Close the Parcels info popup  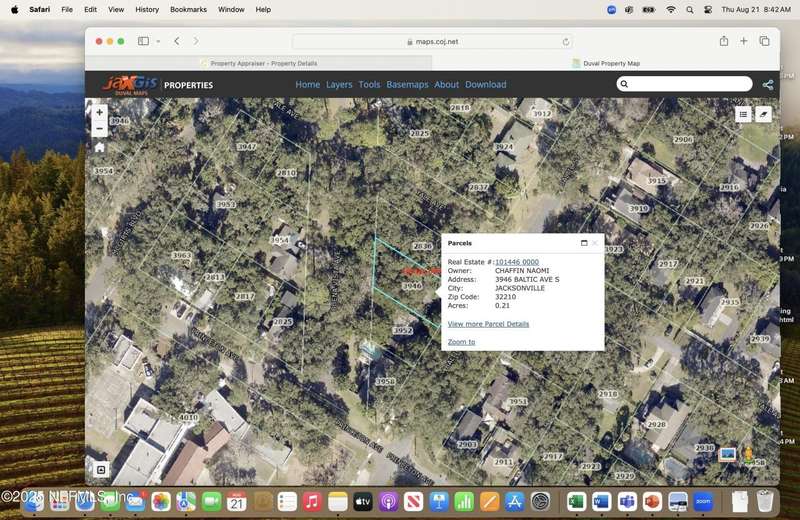(x=595, y=243)
